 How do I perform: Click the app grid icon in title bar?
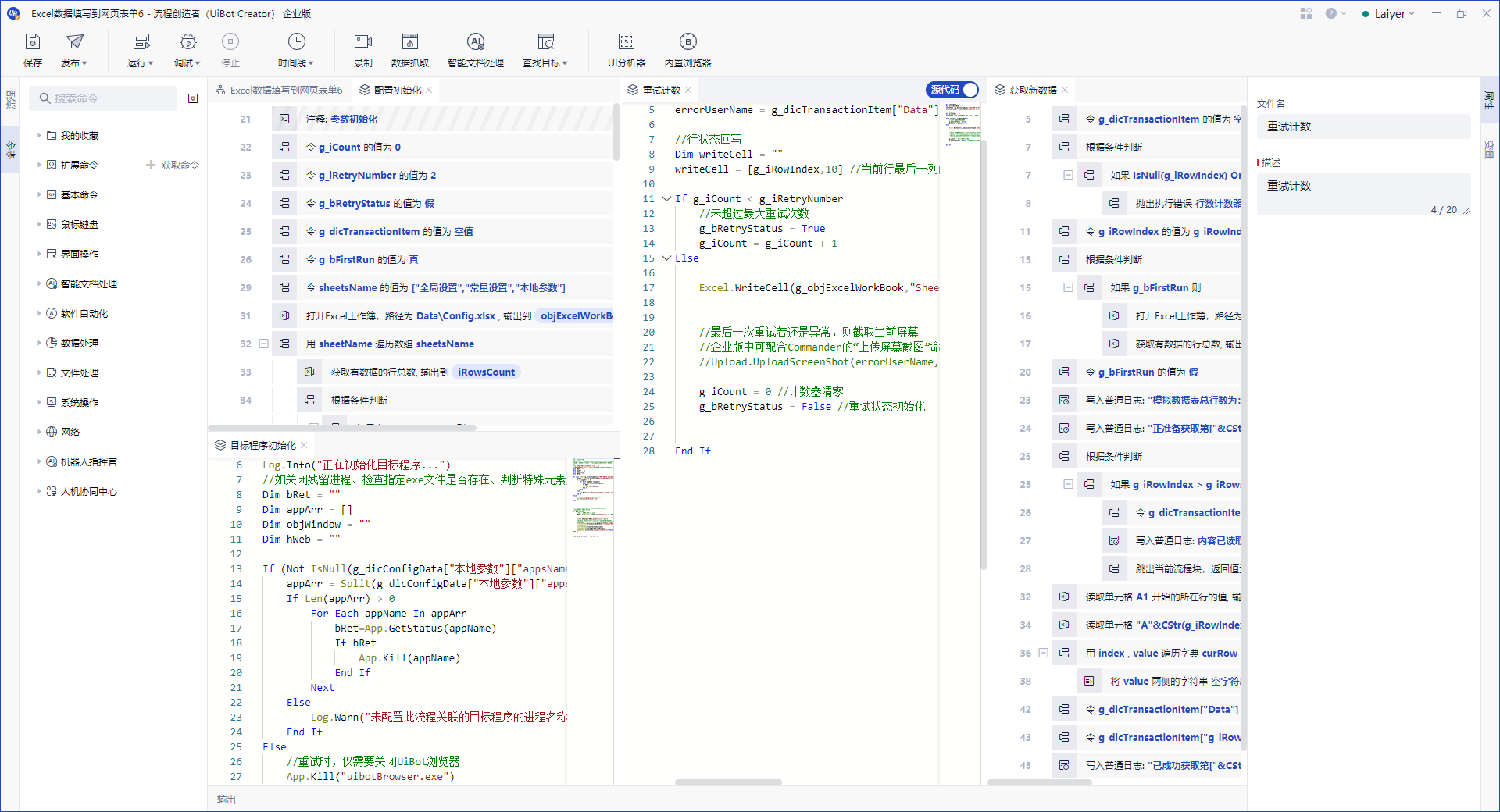(x=1306, y=13)
